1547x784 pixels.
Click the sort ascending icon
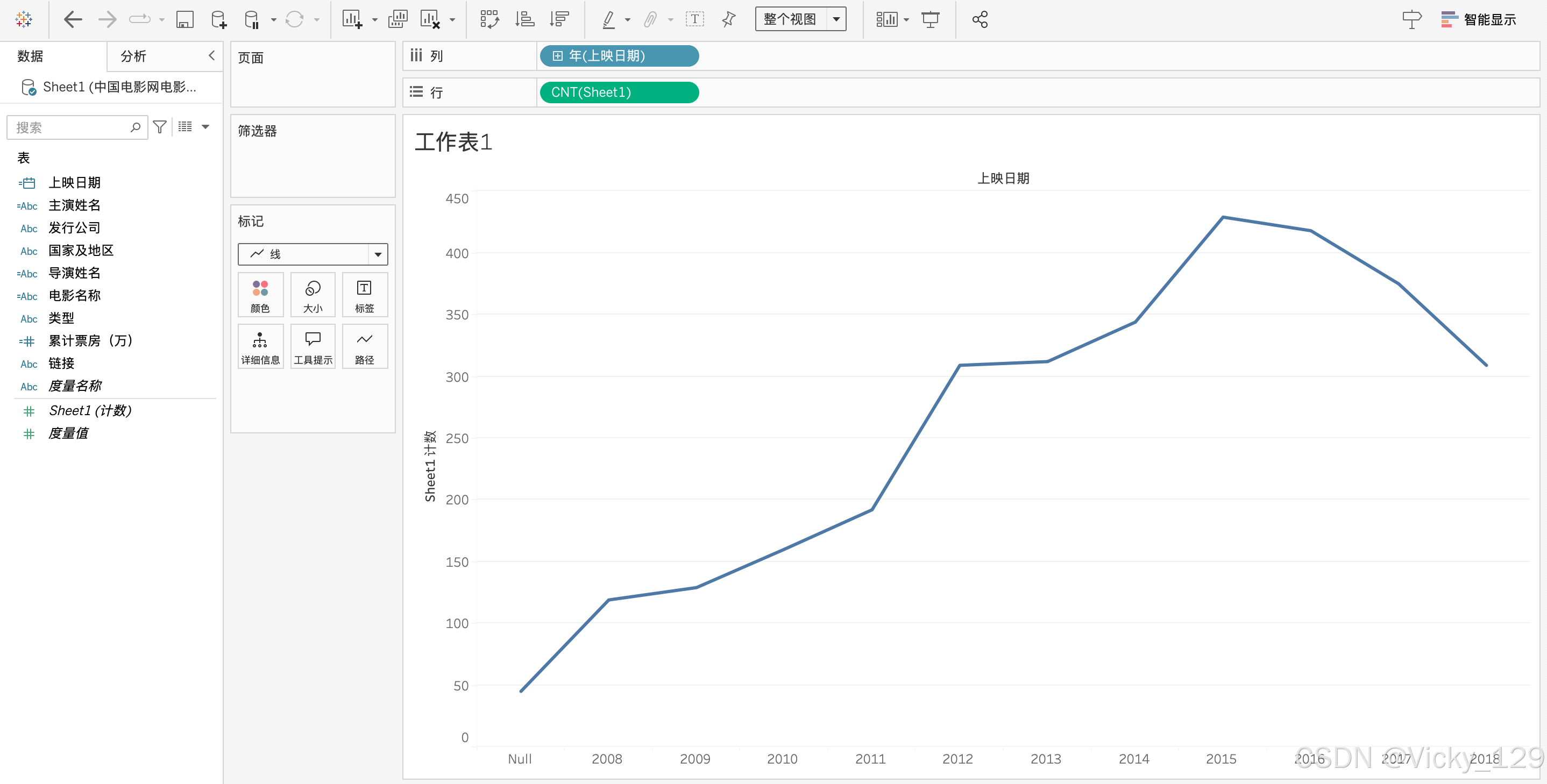click(524, 20)
